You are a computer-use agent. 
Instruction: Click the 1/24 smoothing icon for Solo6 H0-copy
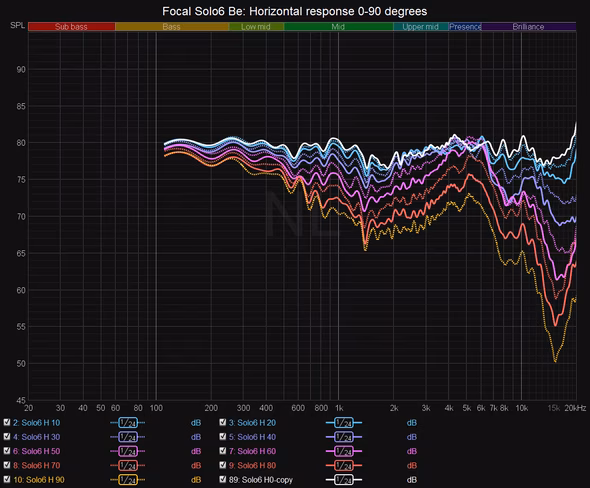pyautogui.click(x=344, y=480)
